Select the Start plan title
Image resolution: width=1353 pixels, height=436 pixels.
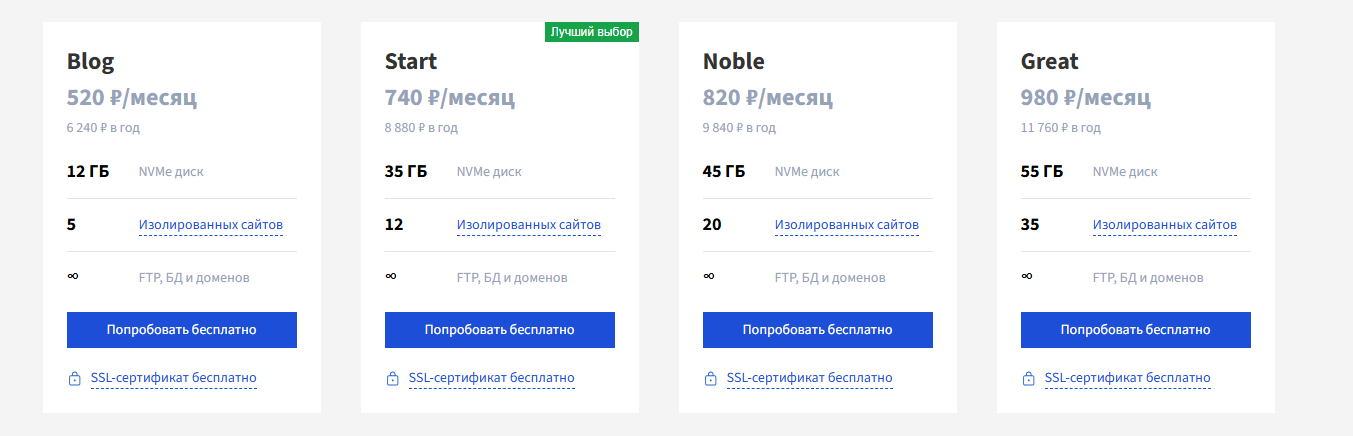pyautogui.click(x=411, y=61)
